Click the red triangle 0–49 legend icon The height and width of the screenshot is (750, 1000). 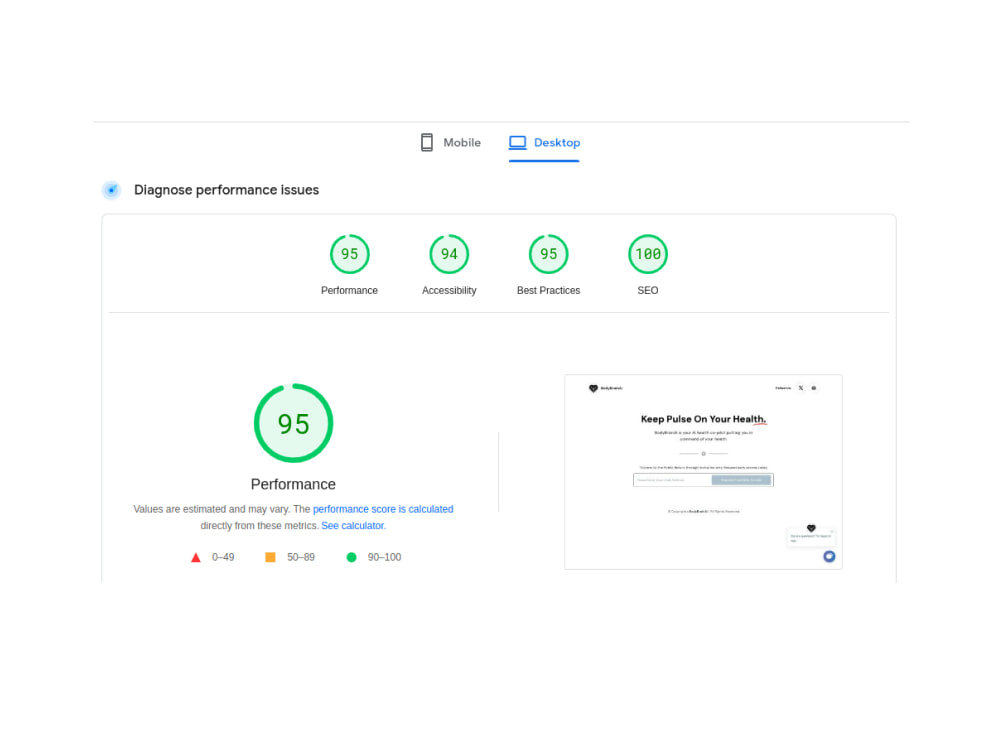196,557
